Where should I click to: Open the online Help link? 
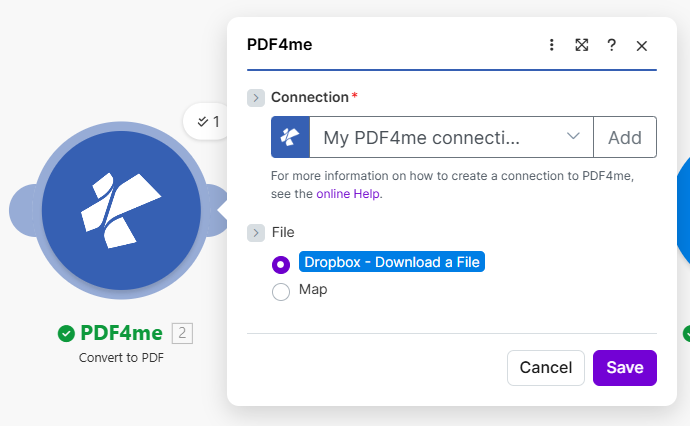349,194
